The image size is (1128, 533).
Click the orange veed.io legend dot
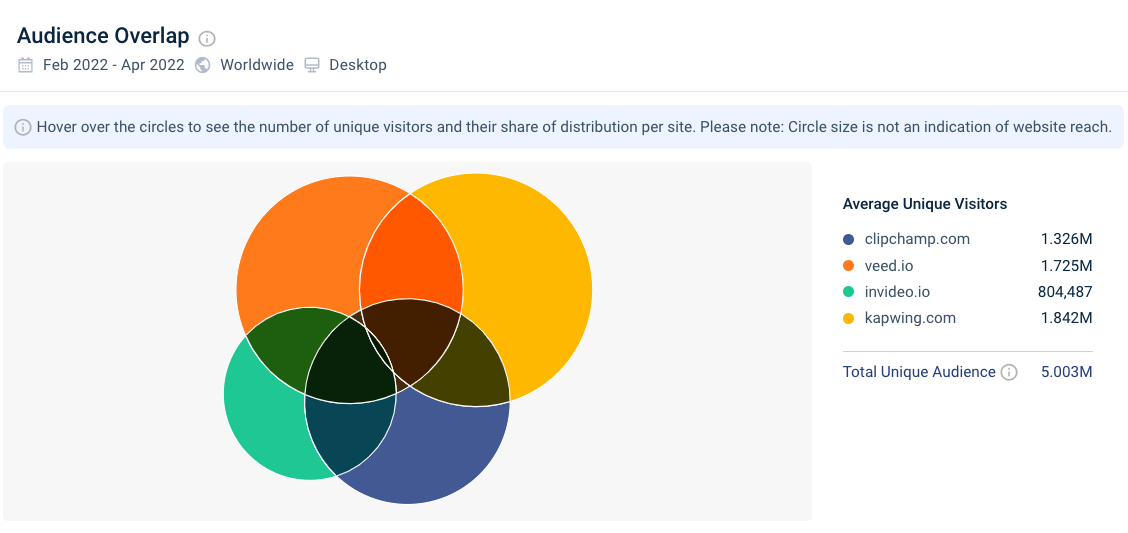pos(848,266)
